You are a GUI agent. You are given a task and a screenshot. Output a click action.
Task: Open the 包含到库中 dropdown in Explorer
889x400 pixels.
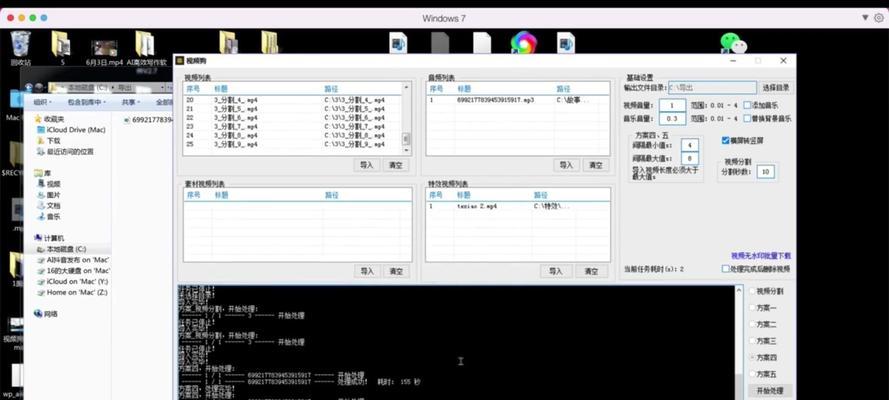[87, 103]
